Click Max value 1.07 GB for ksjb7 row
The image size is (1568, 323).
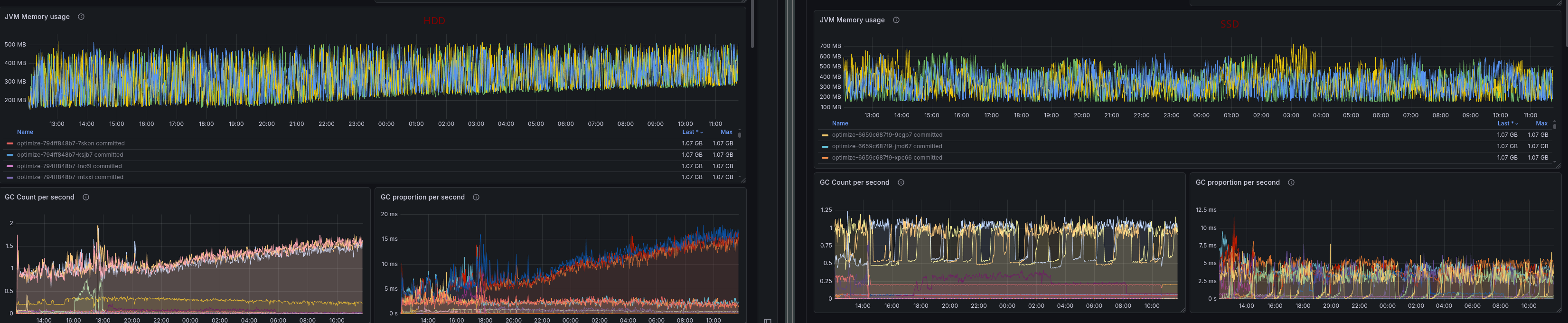coord(723,155)
